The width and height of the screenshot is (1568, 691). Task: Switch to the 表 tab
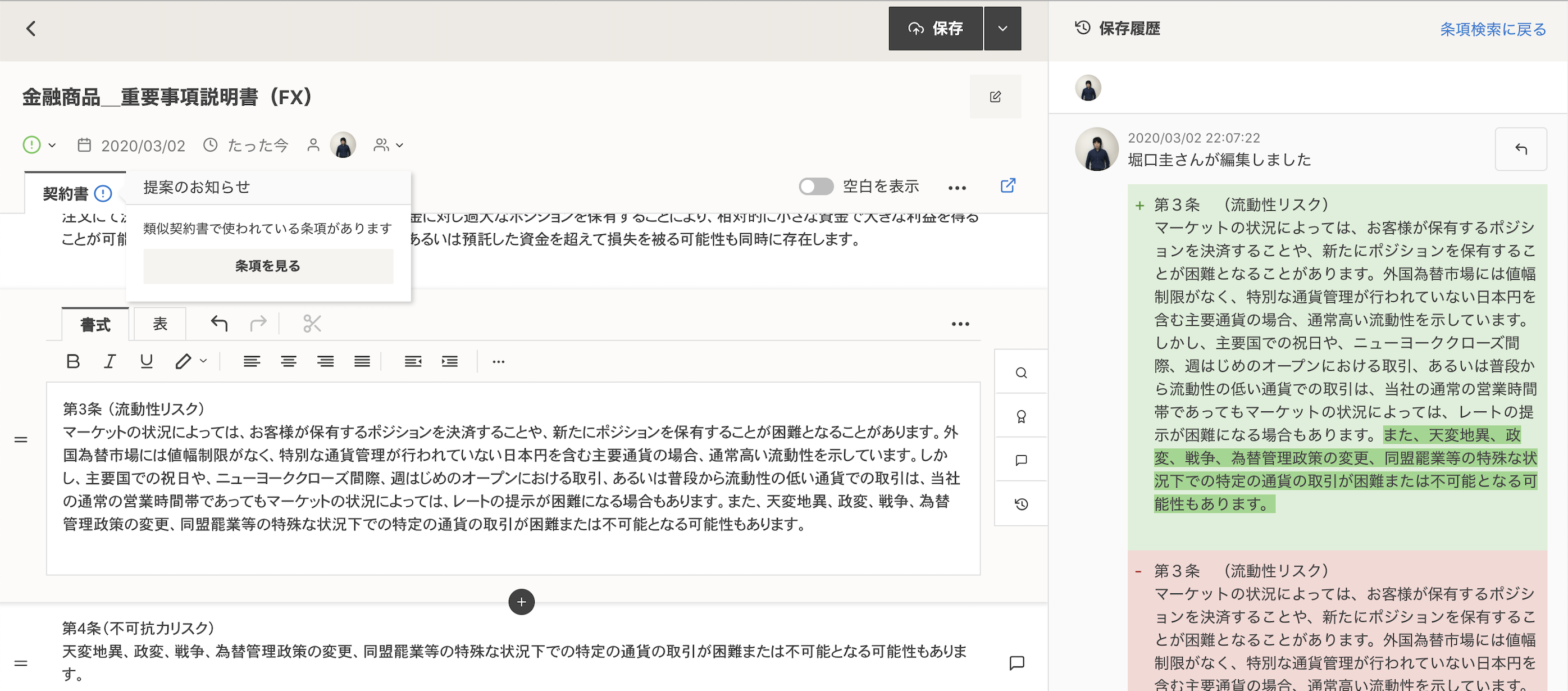pyautogui.click(x=159, y=324)
